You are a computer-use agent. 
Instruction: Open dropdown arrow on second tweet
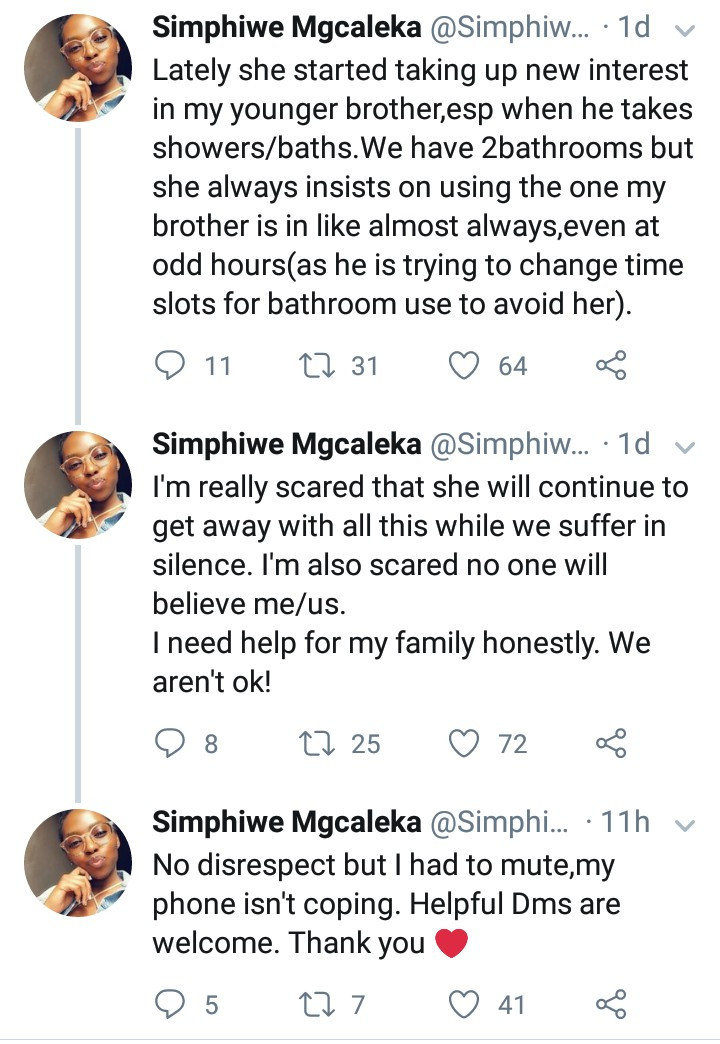click(x=685, y=445)
